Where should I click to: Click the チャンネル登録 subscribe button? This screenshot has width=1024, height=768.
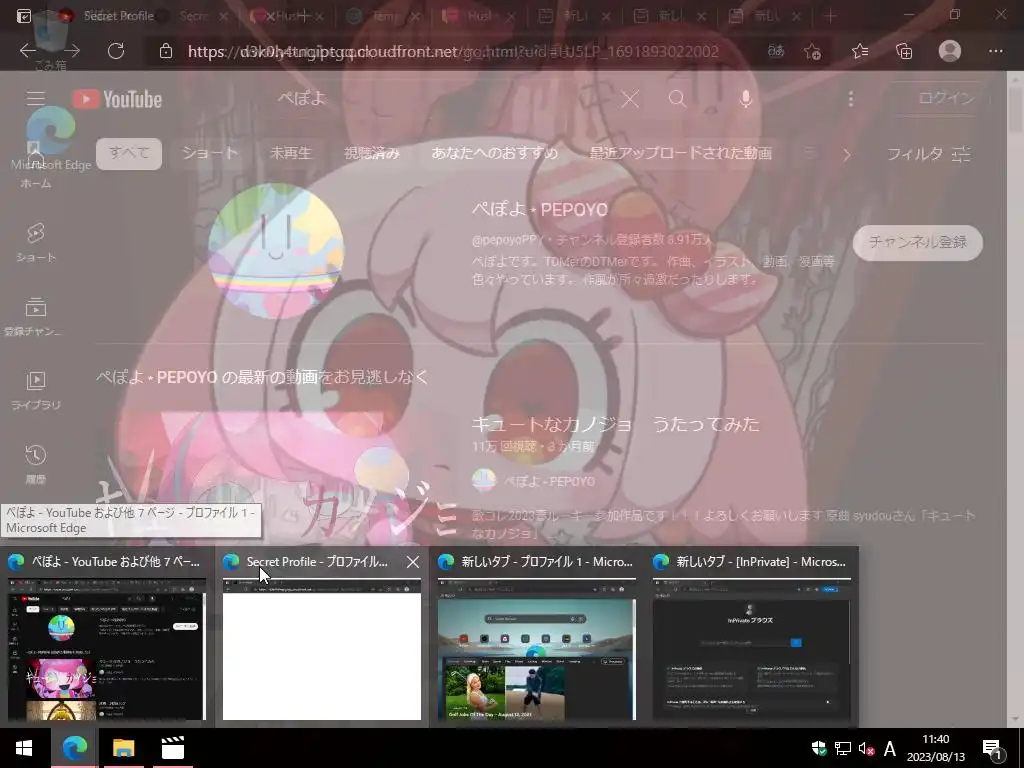(x=918, y=242)
